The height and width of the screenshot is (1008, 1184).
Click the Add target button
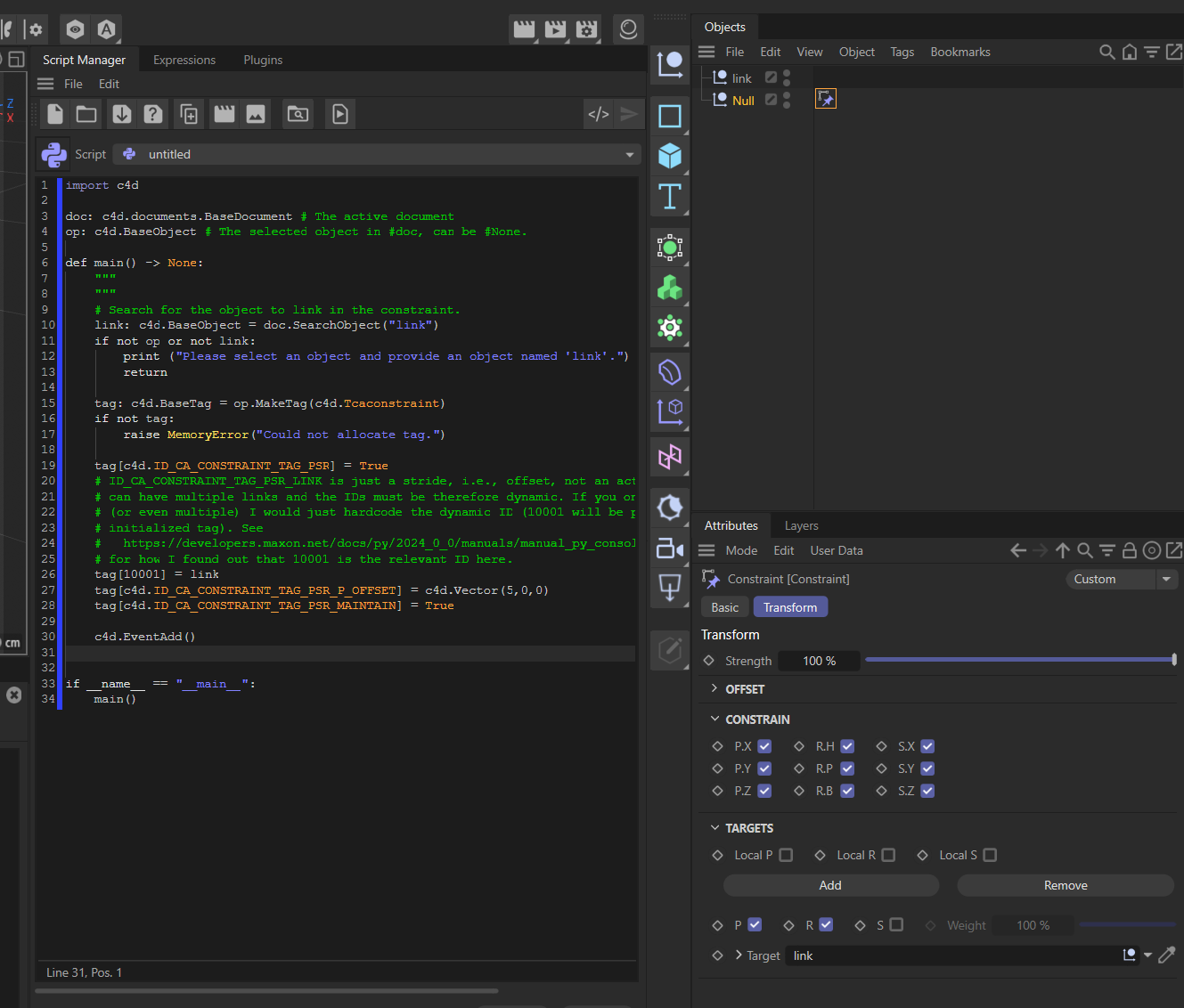tap(830, 885)
